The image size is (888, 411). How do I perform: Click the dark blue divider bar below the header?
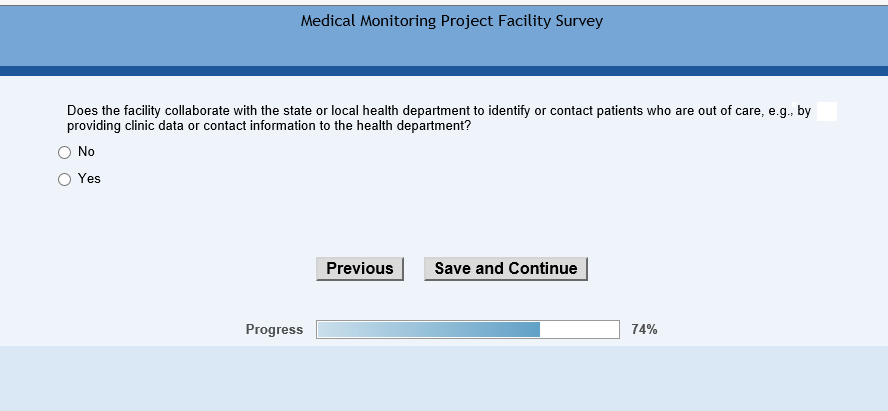pos(444,71)
